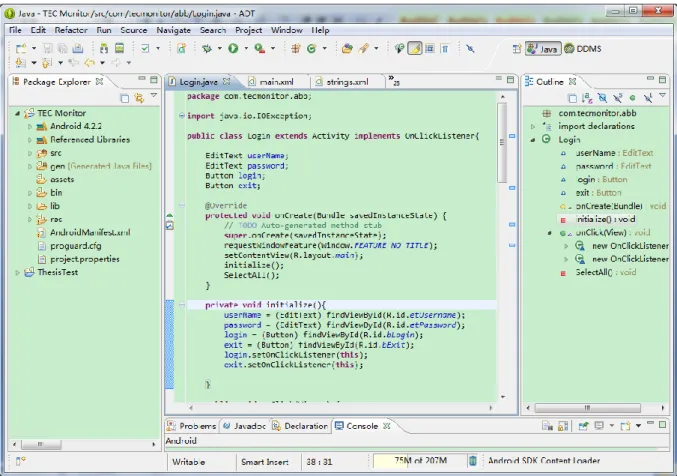Expand import declarations in Outline
This screenshot has width=677, height=476.
(x=533, y=127)
